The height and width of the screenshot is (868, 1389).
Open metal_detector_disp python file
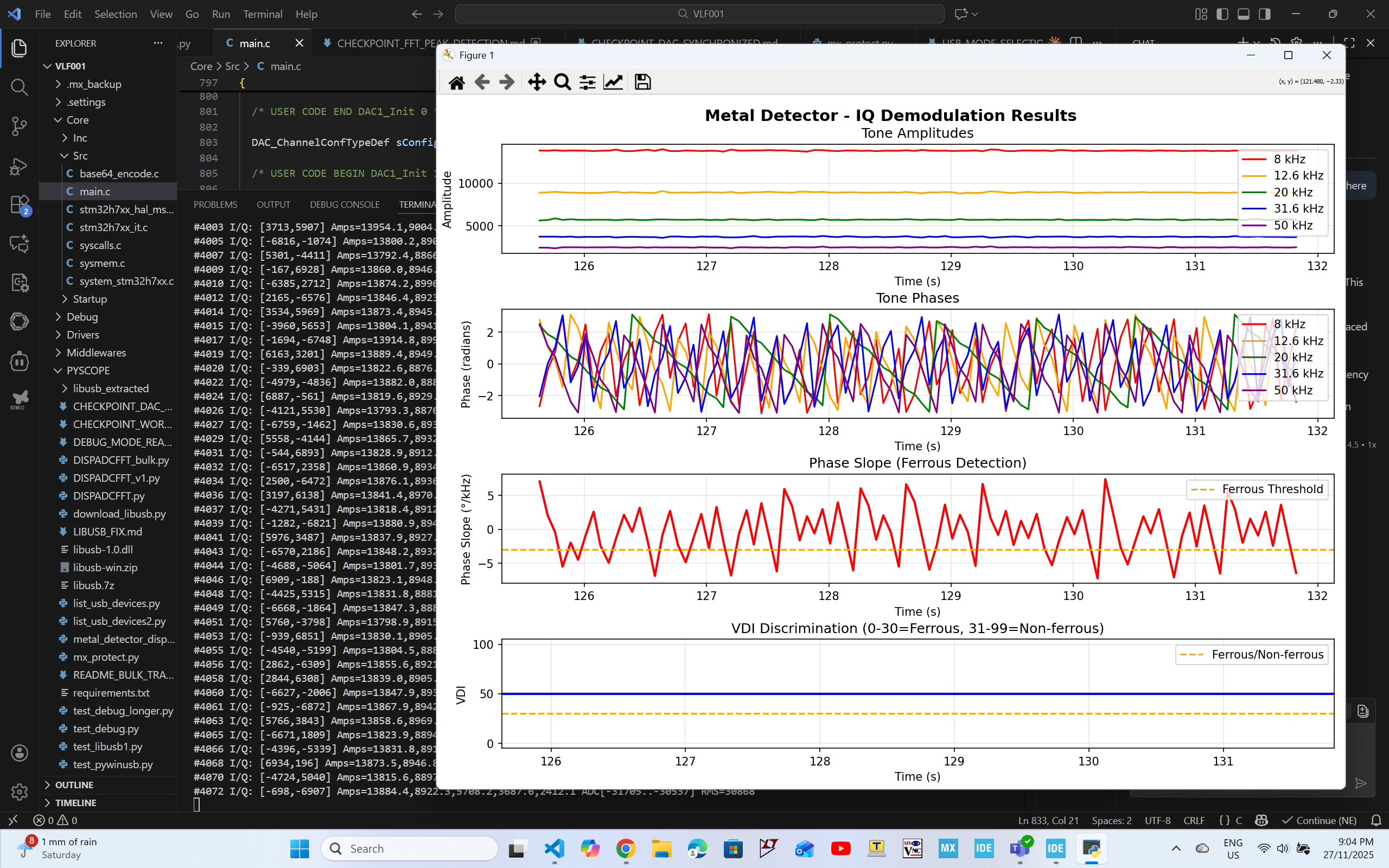pos(123,639)
